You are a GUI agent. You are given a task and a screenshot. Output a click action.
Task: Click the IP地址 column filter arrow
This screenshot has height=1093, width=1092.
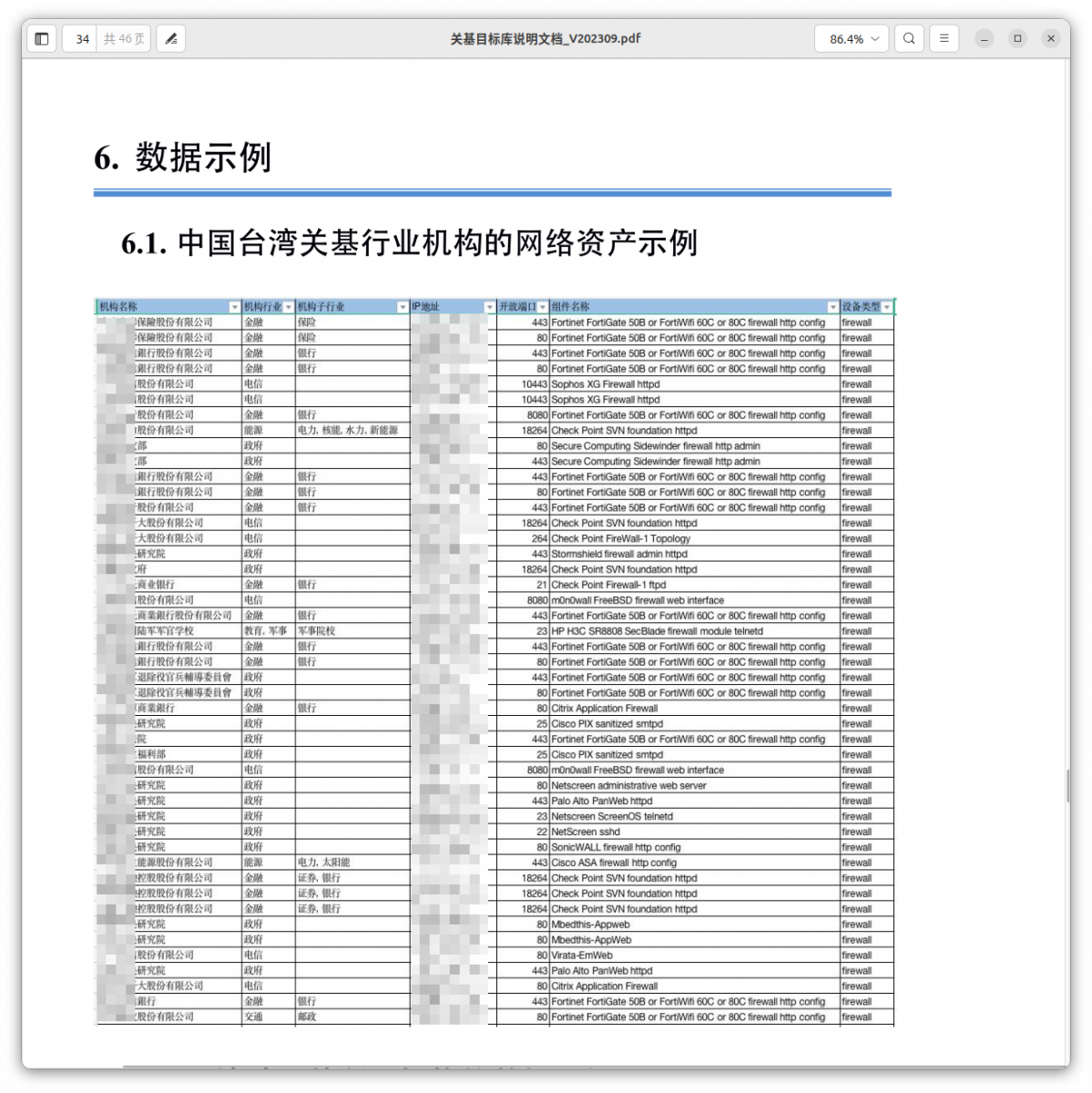point(489,307)
